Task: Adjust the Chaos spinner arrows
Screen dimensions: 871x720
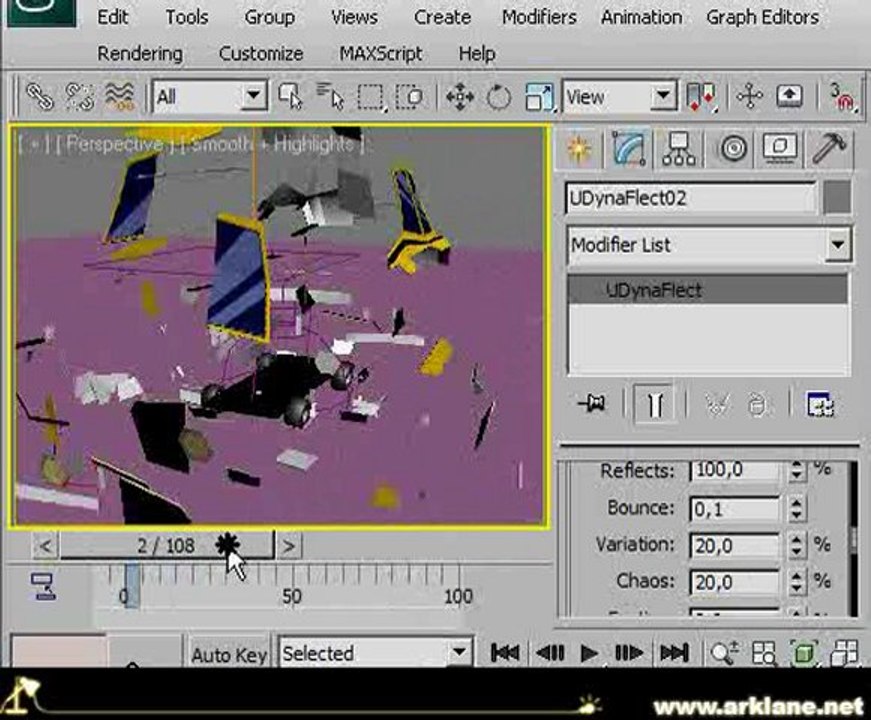Action: (797, 582)
